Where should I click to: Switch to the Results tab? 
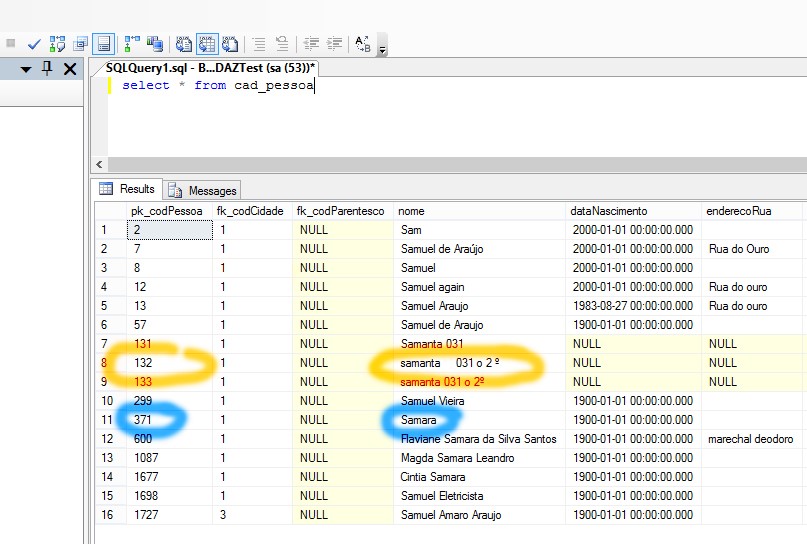[x=128, y=189]
